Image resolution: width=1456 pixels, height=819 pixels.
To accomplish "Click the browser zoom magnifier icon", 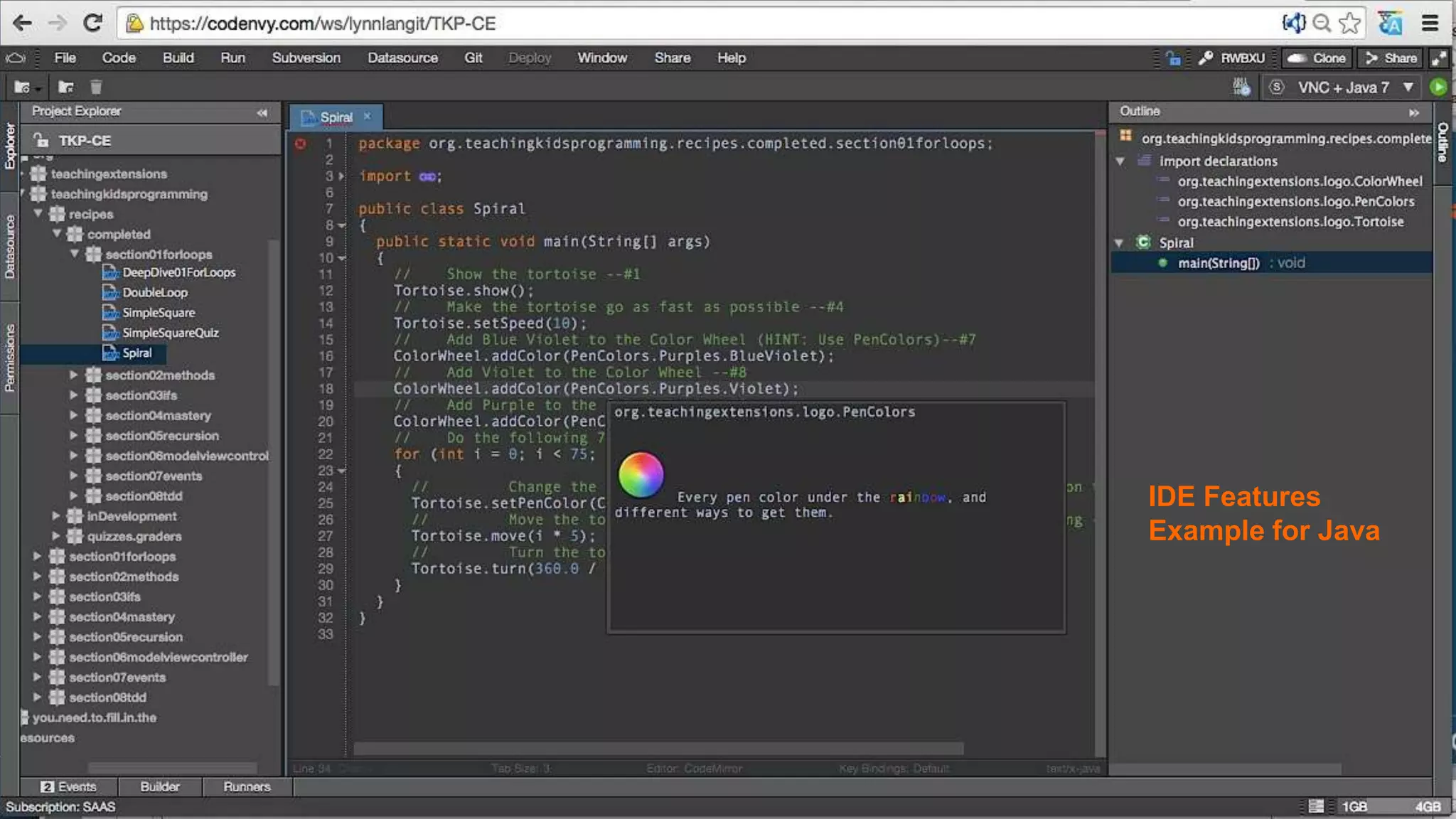I will (x=1322, y=23).
